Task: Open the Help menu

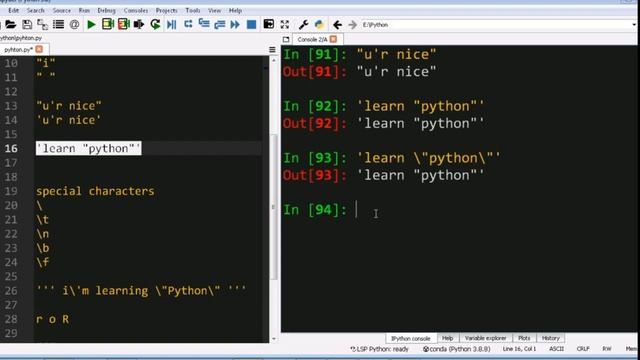Action: pyautogui.click(x=235, y=10)
